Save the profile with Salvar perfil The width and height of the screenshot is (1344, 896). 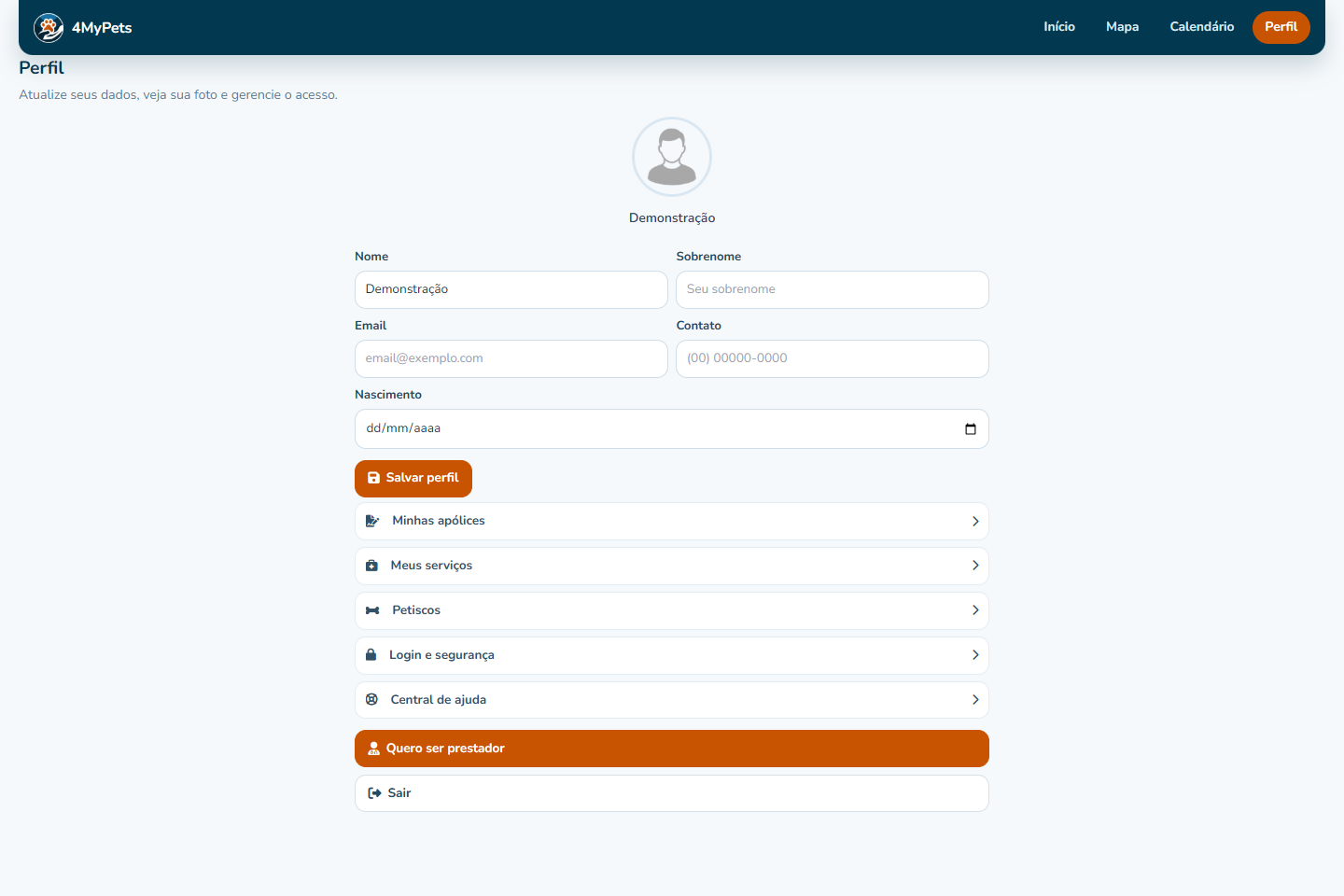(413, 478)
